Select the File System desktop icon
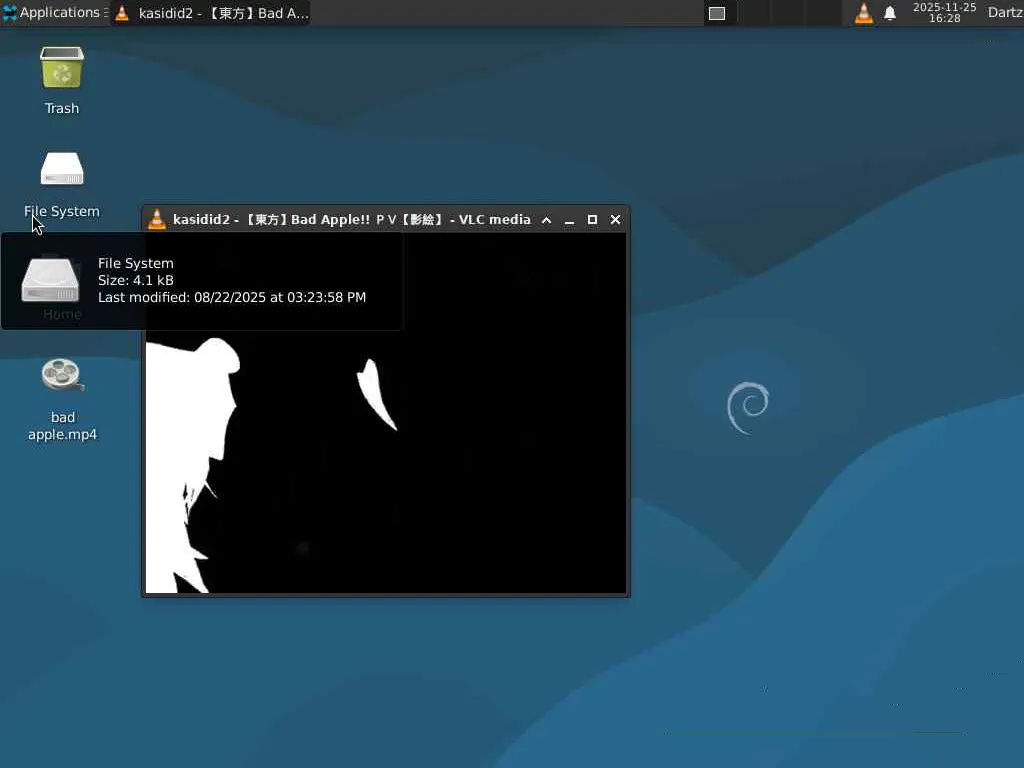Viewport: 1024px width, 768px height. (62, 170)
